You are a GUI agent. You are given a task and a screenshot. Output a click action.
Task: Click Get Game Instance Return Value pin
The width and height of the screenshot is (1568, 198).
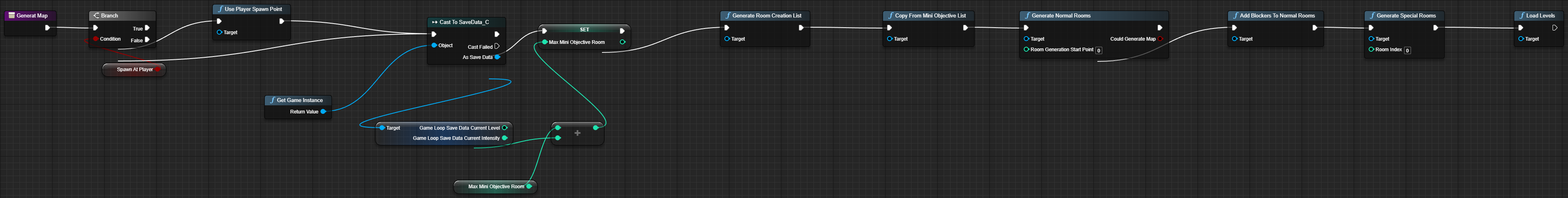coord(323,112)
